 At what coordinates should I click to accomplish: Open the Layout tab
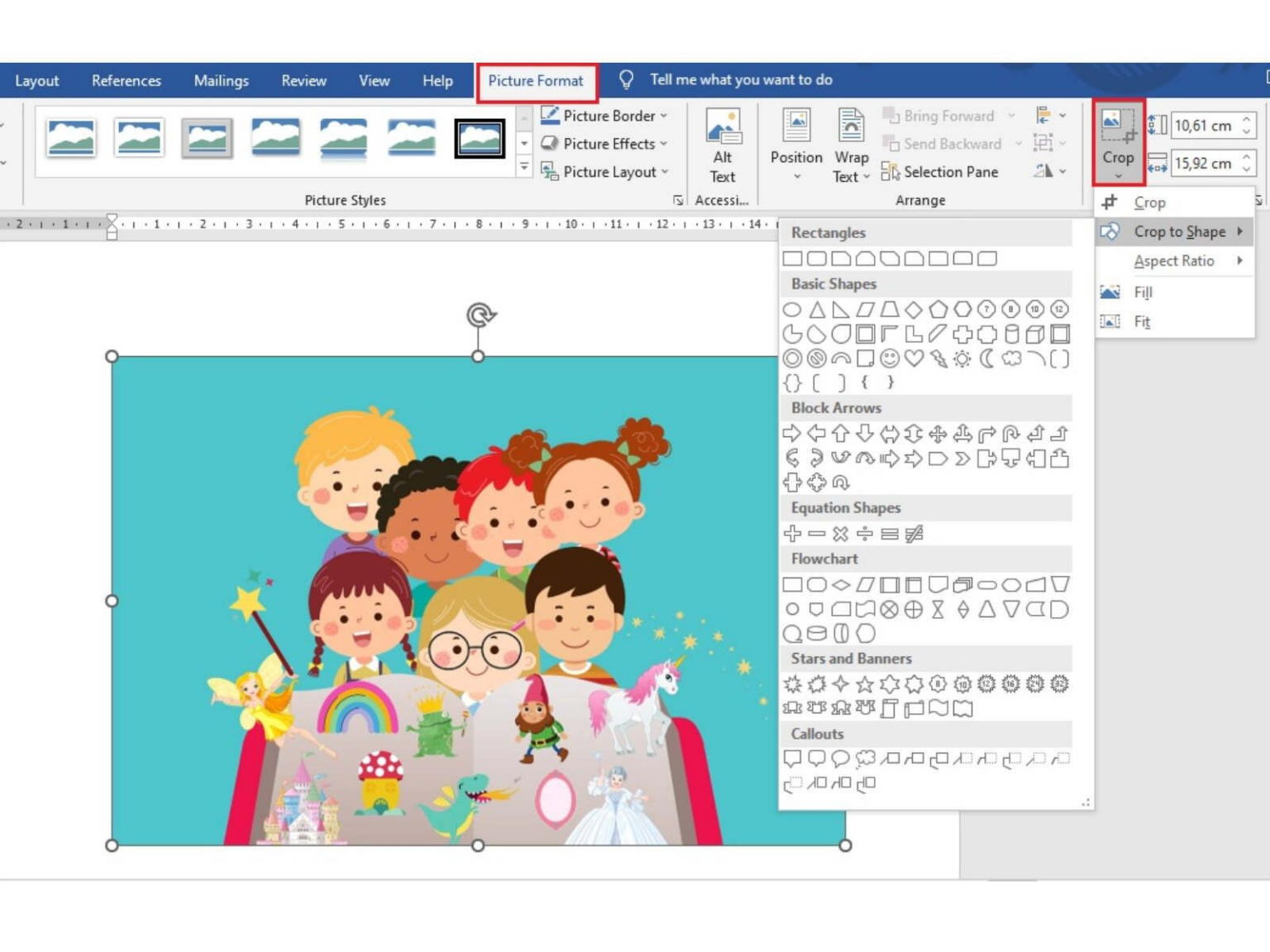coord(37,81)
